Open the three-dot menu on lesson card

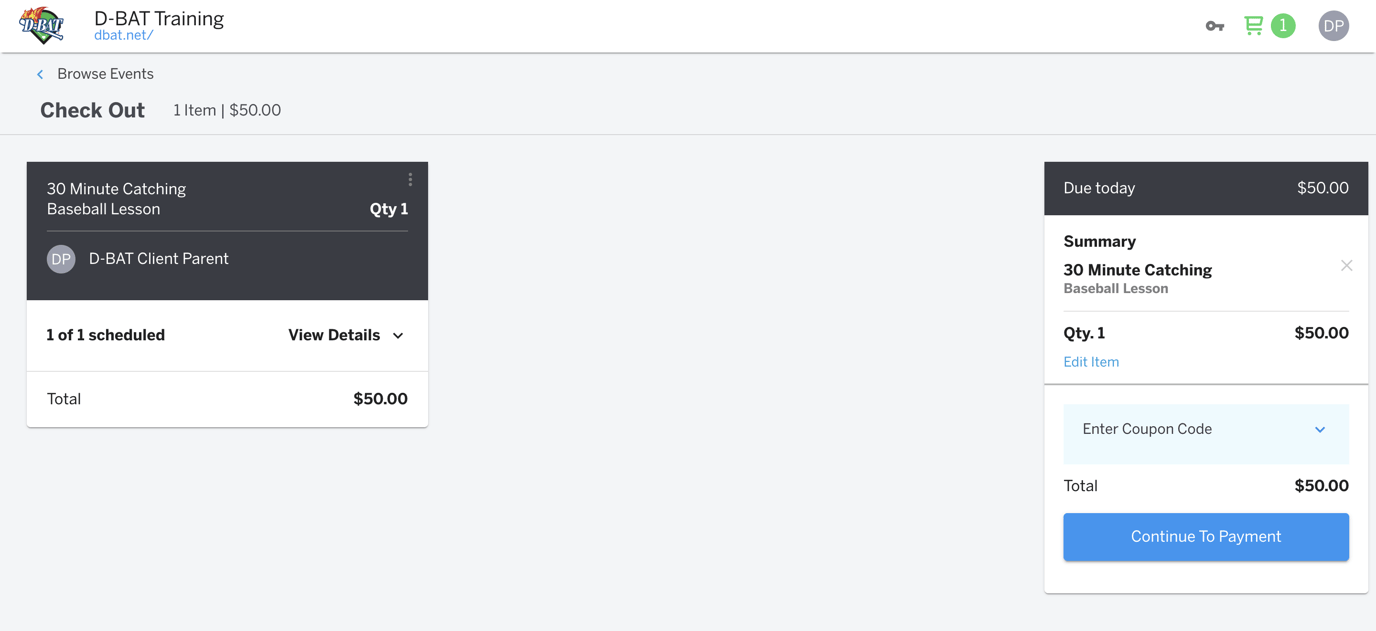[x=410, y=180]
